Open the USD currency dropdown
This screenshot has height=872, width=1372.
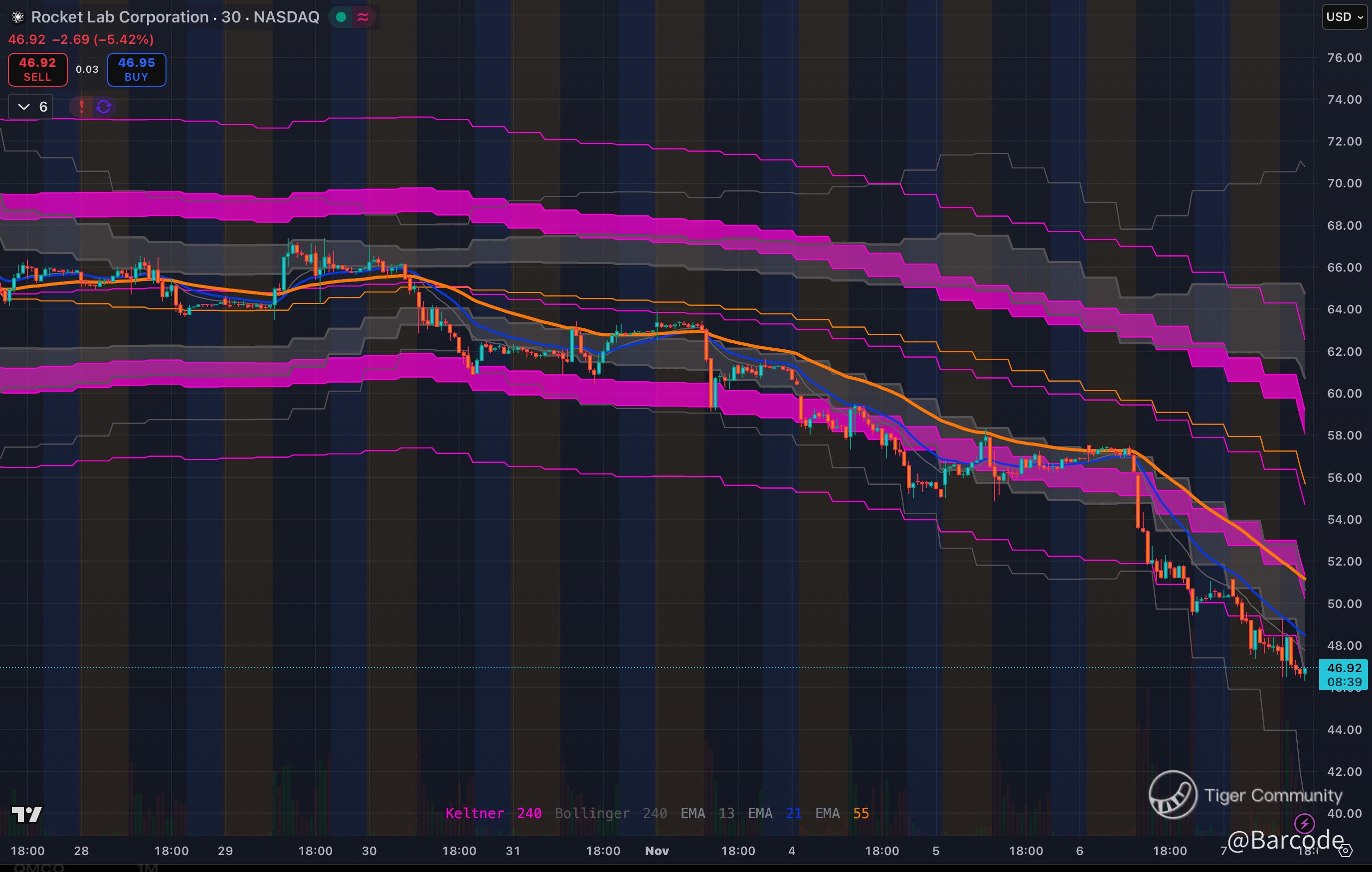coord(1344,17)
